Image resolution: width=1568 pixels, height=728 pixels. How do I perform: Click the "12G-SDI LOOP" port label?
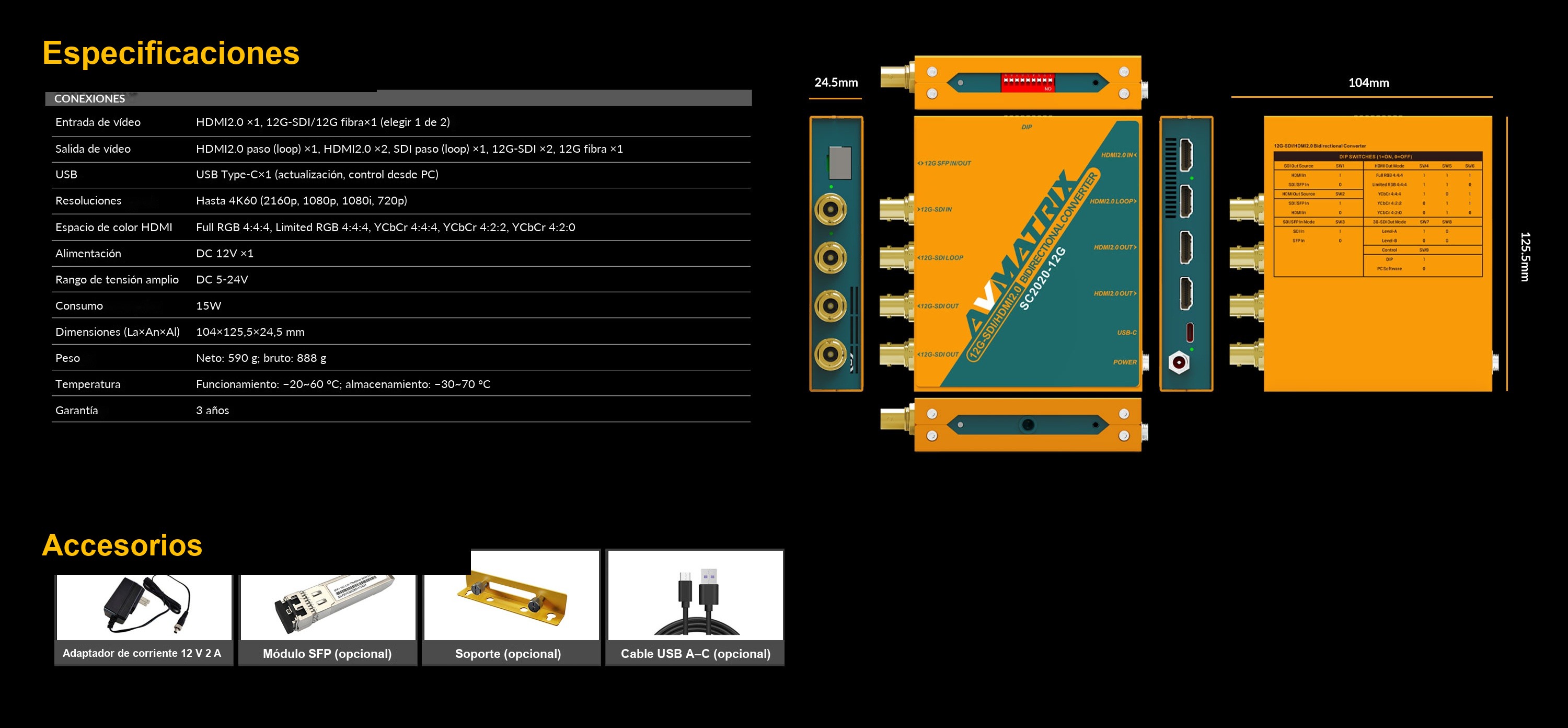click(x=940, y=258)
